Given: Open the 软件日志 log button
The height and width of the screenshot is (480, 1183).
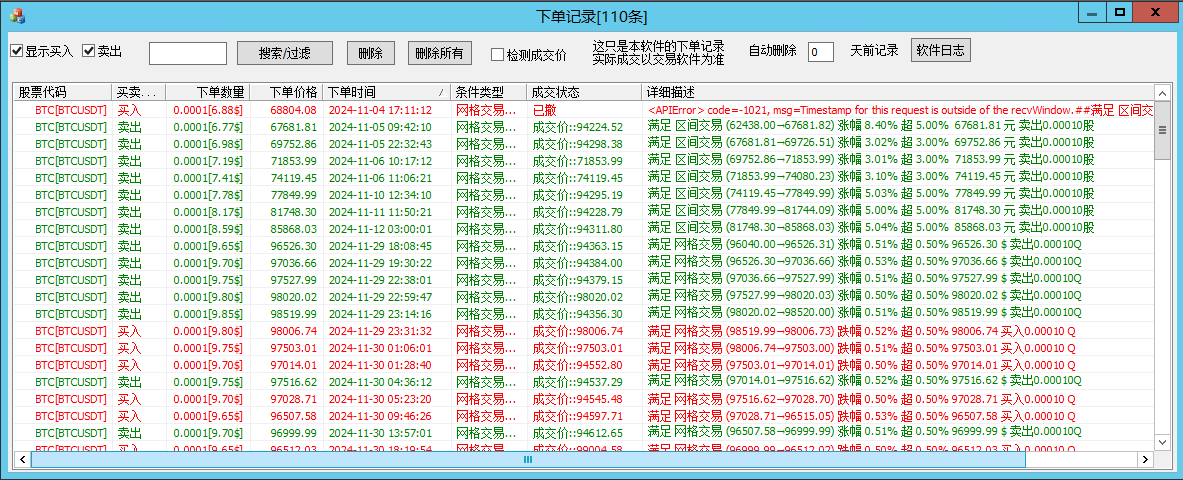Looking at the screenshot, I should point(940,50).
